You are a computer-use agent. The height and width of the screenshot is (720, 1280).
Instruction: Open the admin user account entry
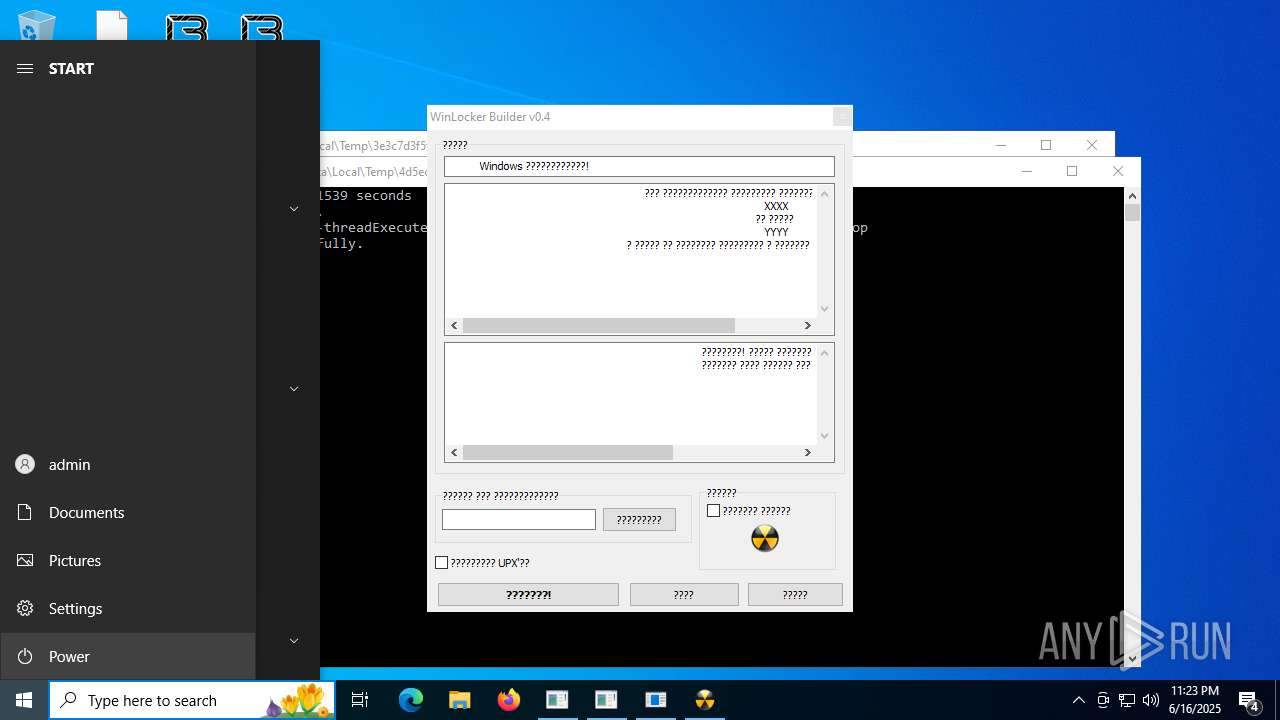[x=128, y=465]
